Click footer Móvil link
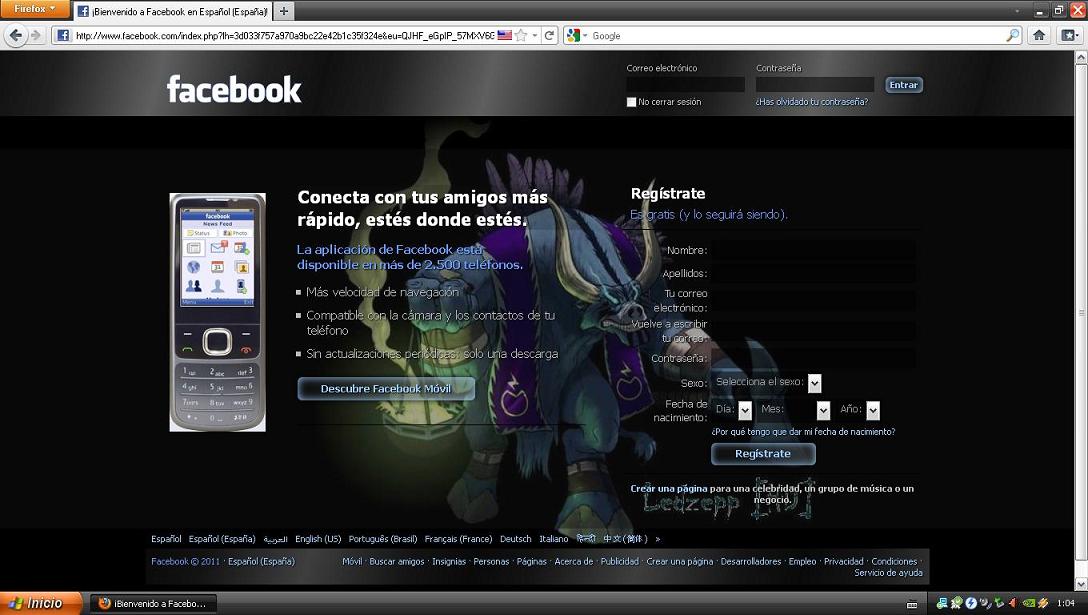This screenshot has width=1088, height=615. coord(352,562)
